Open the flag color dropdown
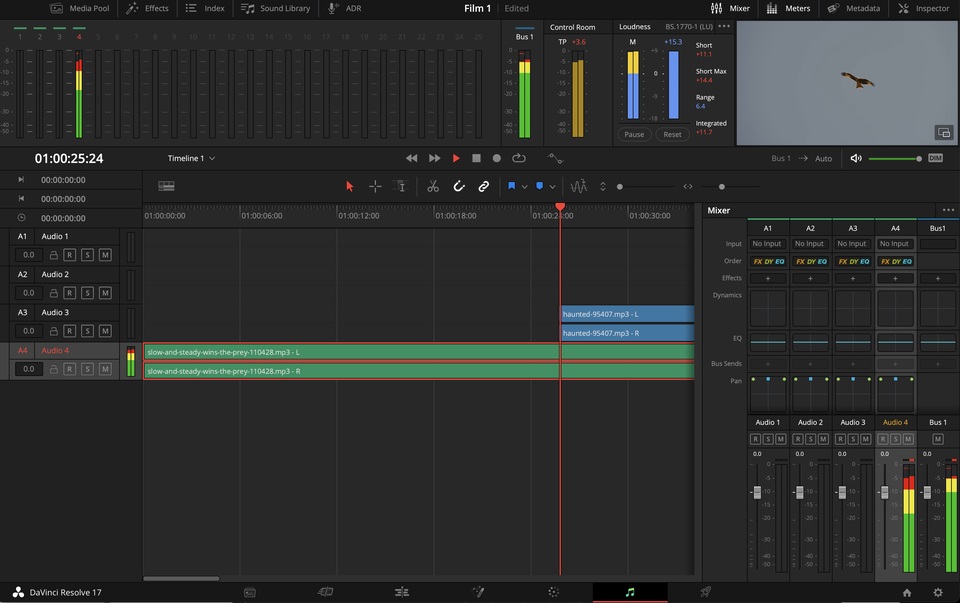 [x=526, y=186]
